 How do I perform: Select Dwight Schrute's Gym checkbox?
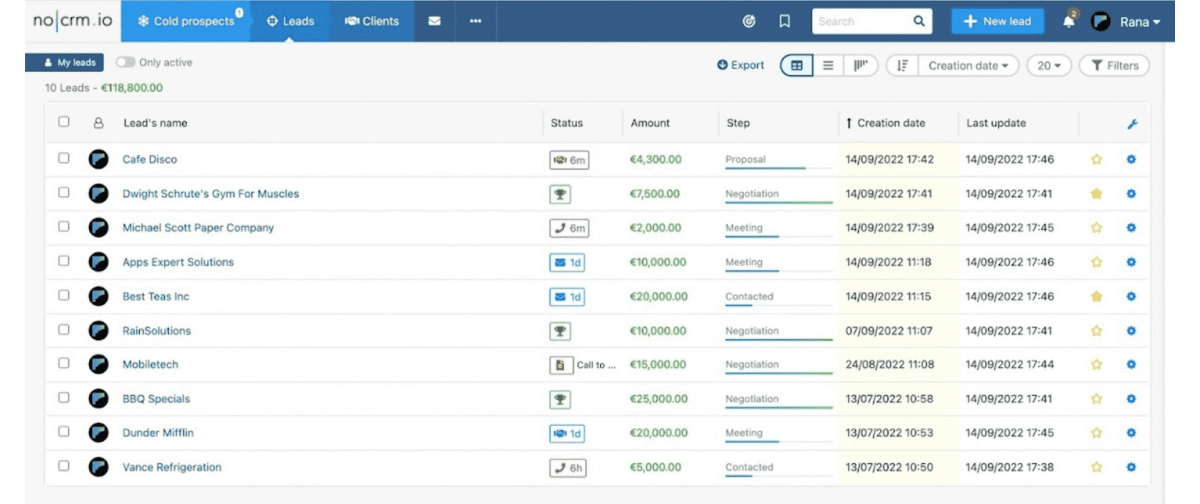click(64, 192)
